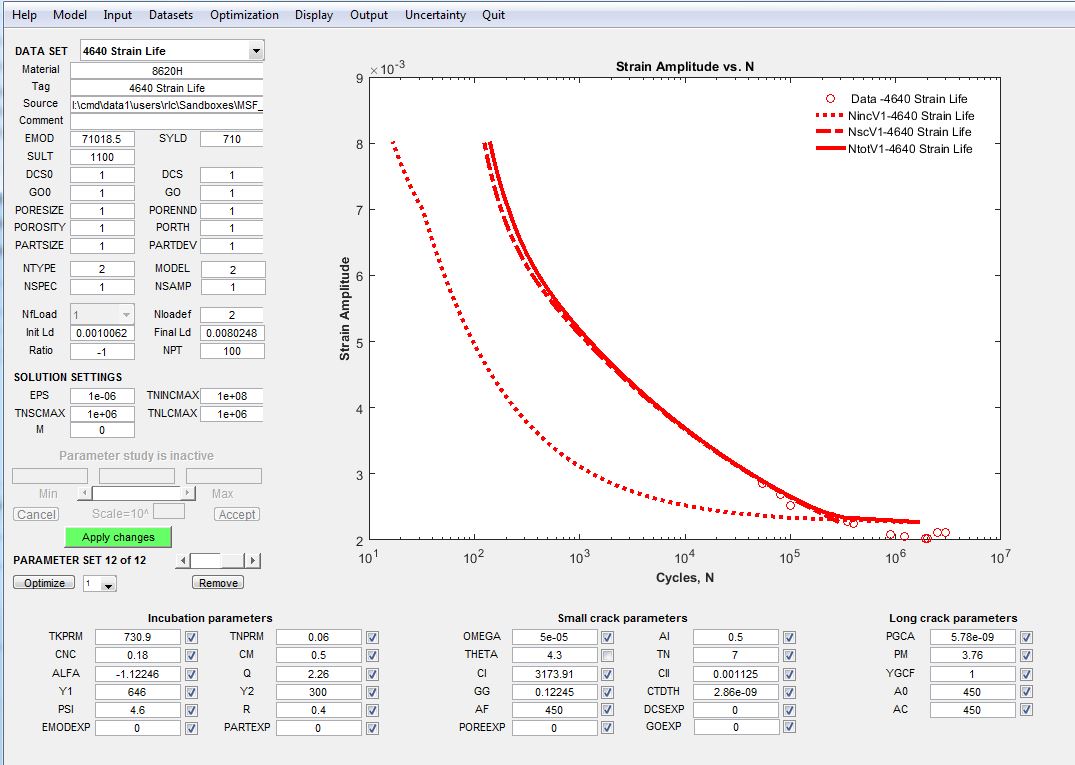Select the SULT value field
This screenshot has height=765, width=1075.
[x=102, y=157]
